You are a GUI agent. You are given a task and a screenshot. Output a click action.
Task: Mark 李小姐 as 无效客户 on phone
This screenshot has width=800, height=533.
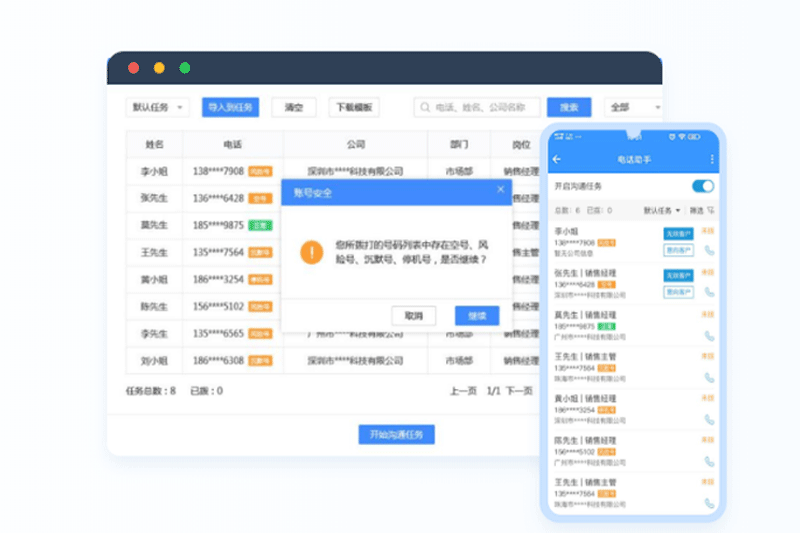point(678,233)
